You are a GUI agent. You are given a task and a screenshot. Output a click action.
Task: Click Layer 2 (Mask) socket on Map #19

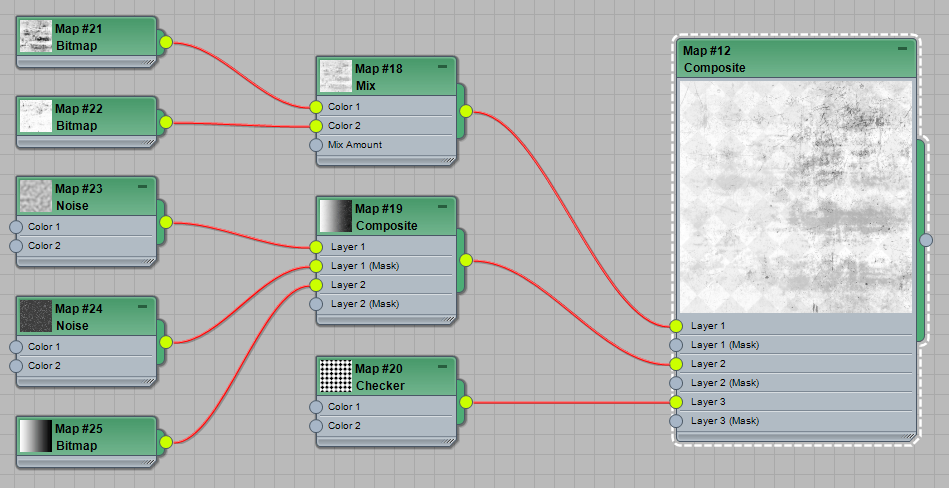coord(316,304)
